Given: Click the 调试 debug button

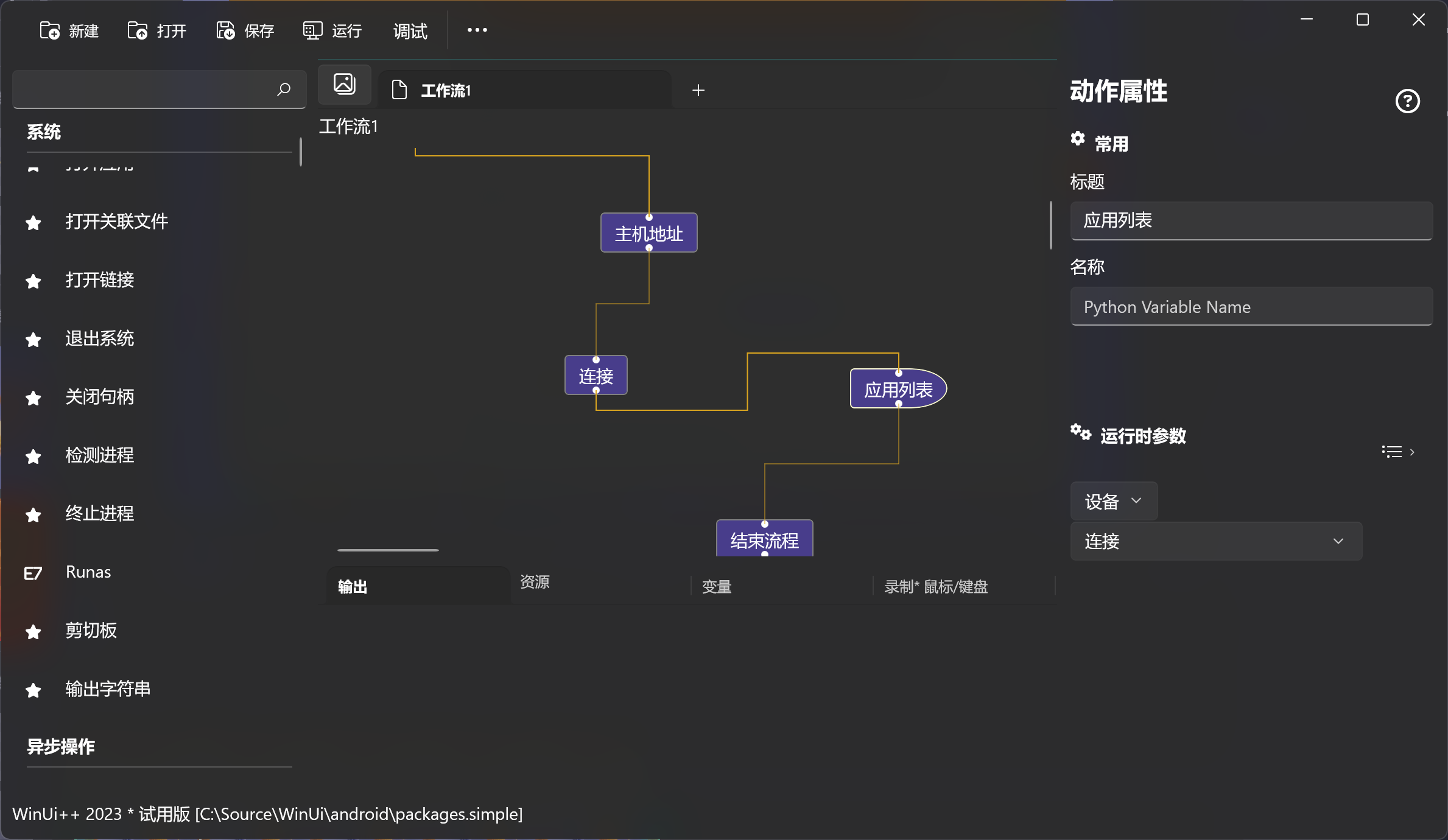Looking at the screenshot, I should tap(410, 30).
